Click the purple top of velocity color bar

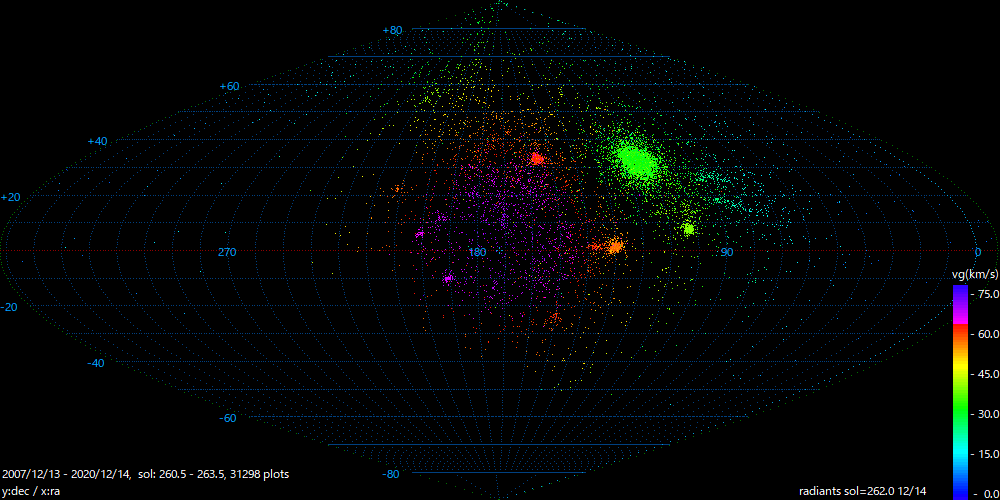[959, 294]
